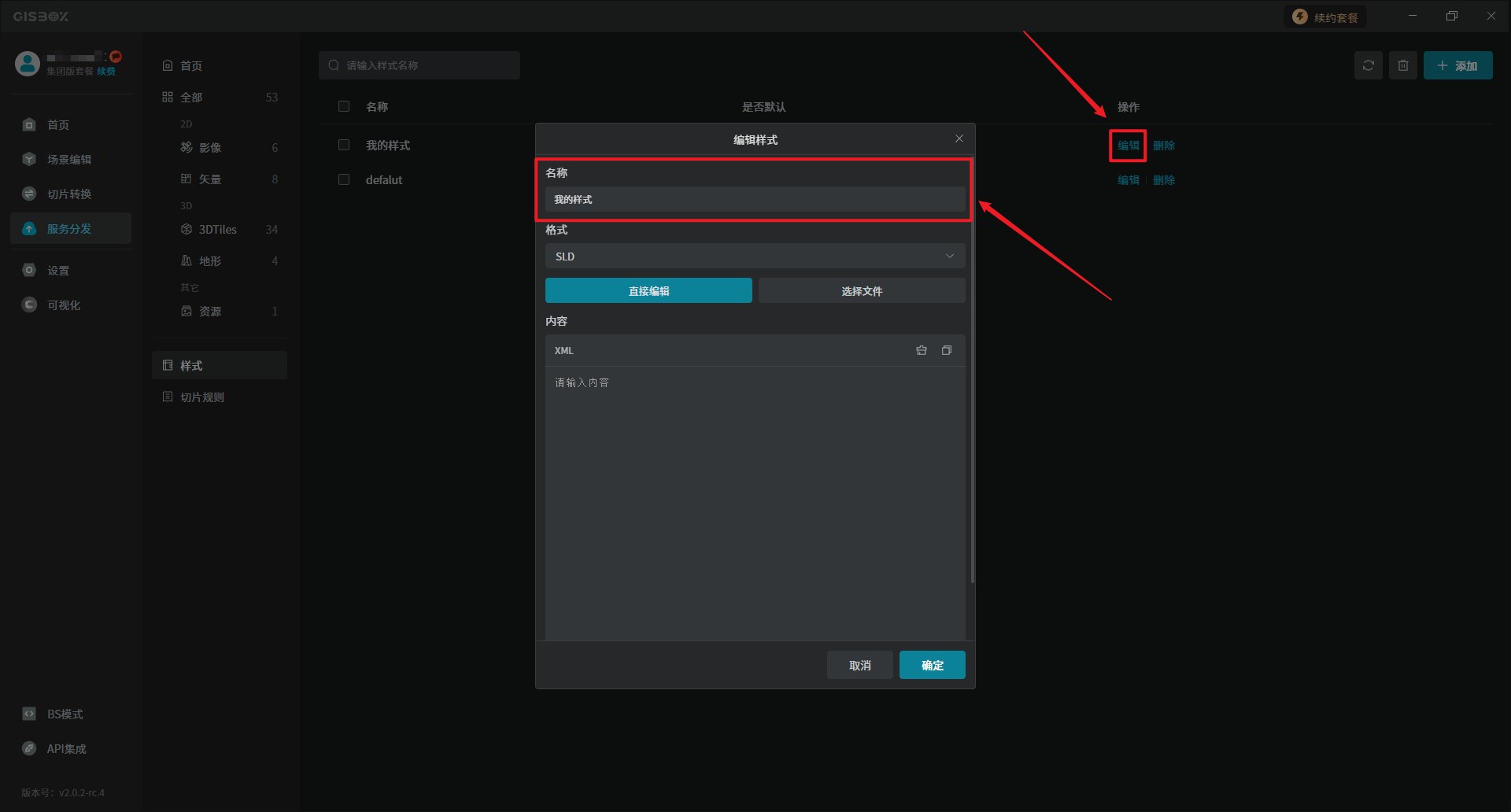This screenshot has width=1511, height=812.
Task: Expand the SLD format dropdown
Action: (754, 257)
